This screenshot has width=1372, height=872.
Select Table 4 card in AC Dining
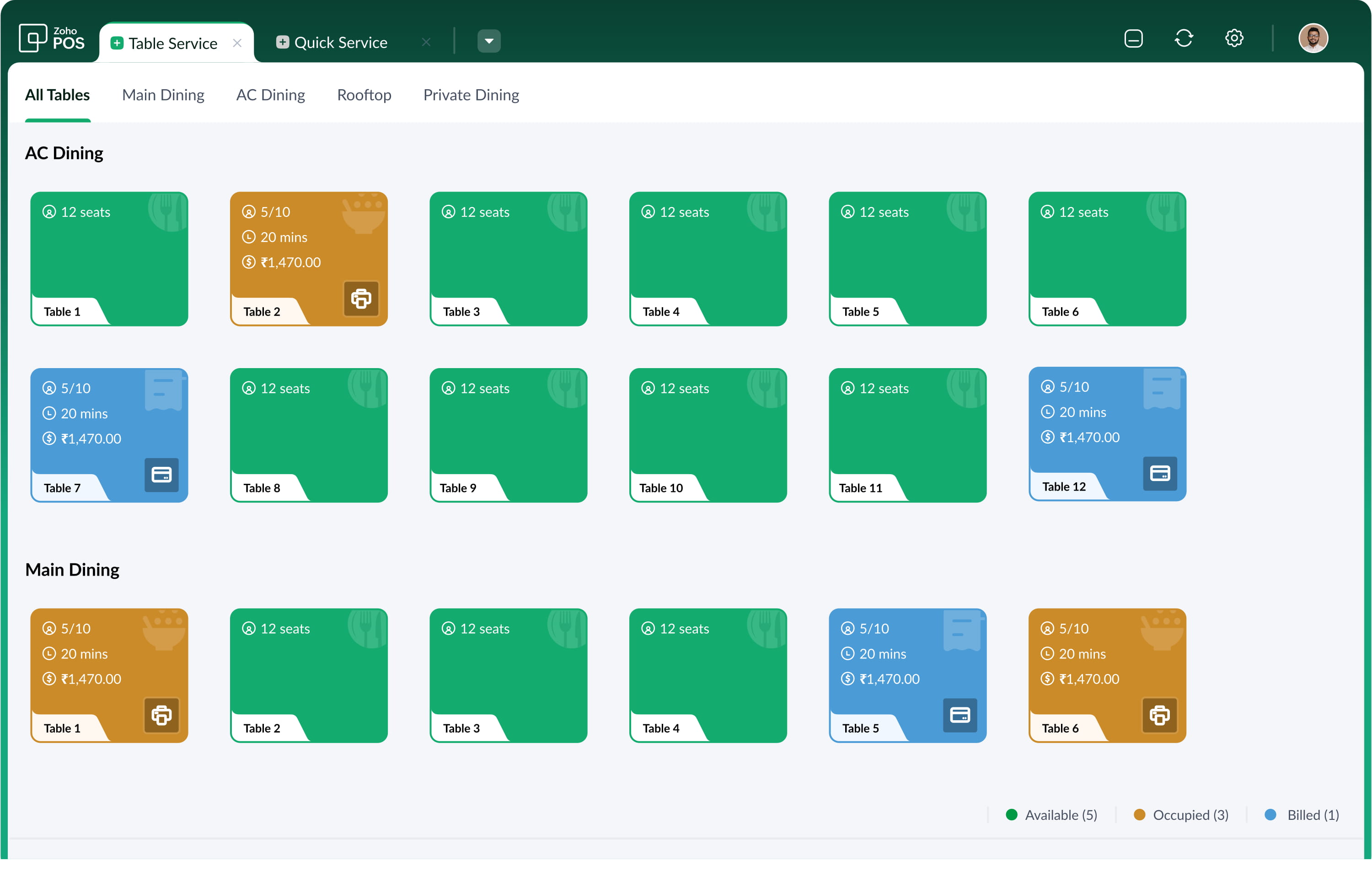707,259
